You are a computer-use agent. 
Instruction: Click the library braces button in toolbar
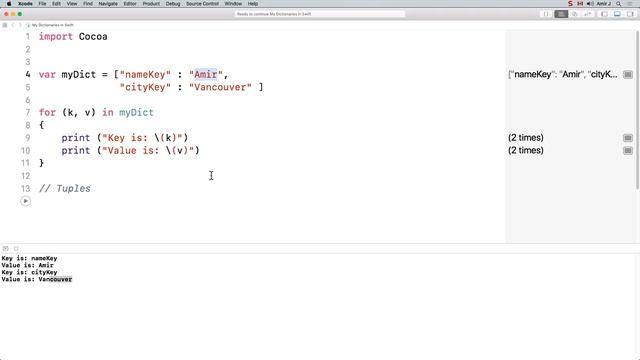pyautogui.click(x=546, y=14)
